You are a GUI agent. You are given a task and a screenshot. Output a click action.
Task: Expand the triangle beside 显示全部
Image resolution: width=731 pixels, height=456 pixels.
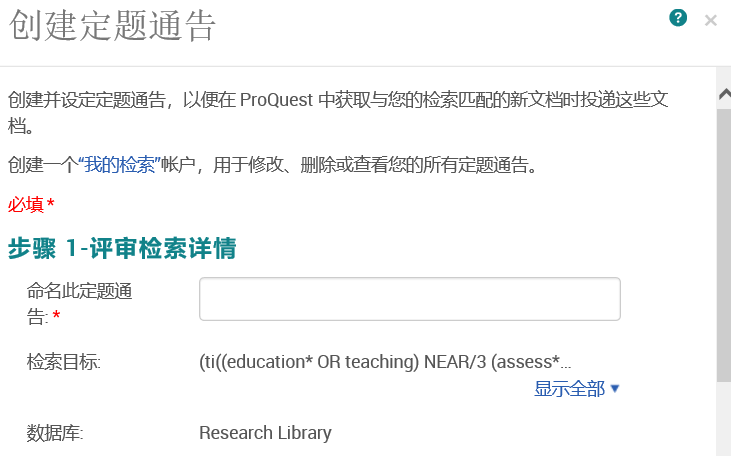tap(614, 388)
